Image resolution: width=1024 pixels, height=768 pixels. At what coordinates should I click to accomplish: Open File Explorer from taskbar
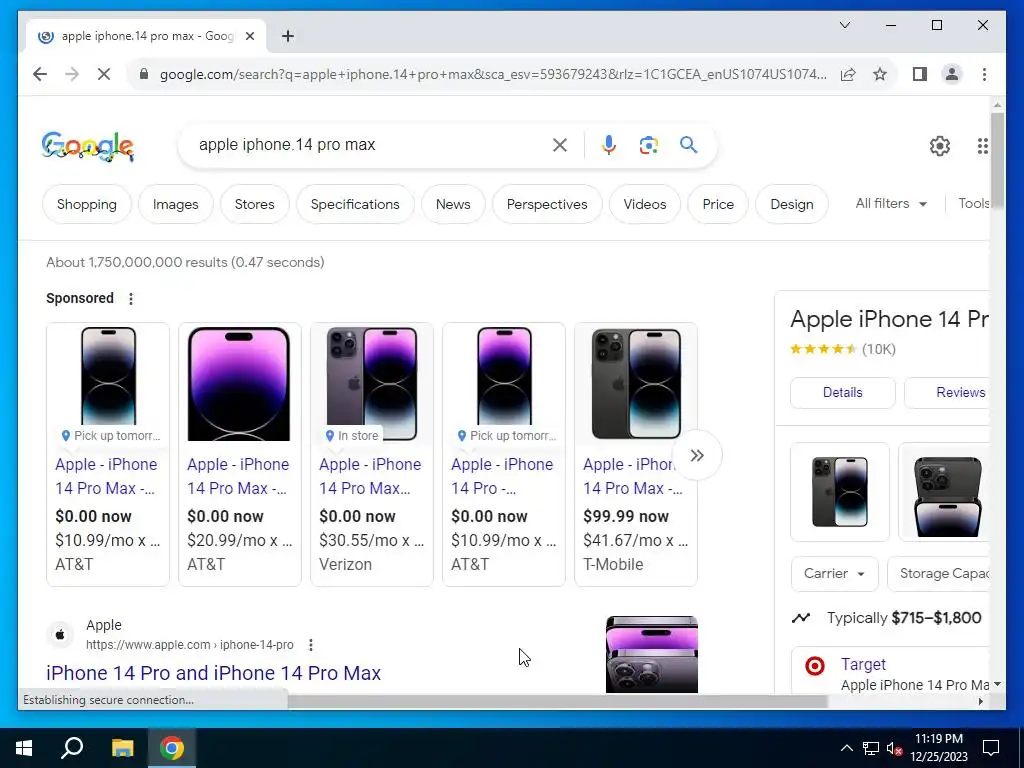(122, 748)
